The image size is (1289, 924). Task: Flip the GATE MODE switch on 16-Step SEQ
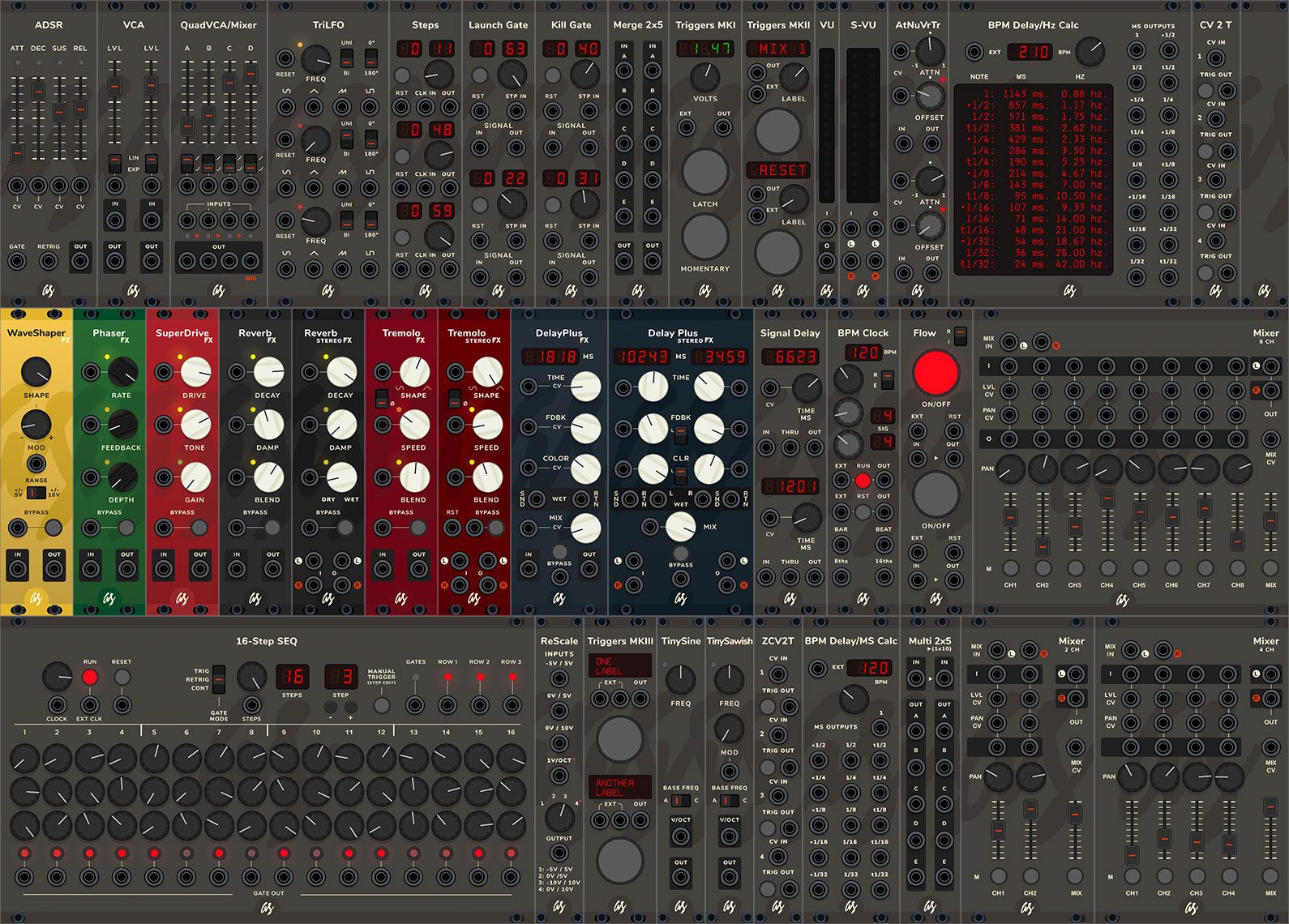tap(219, 678)
